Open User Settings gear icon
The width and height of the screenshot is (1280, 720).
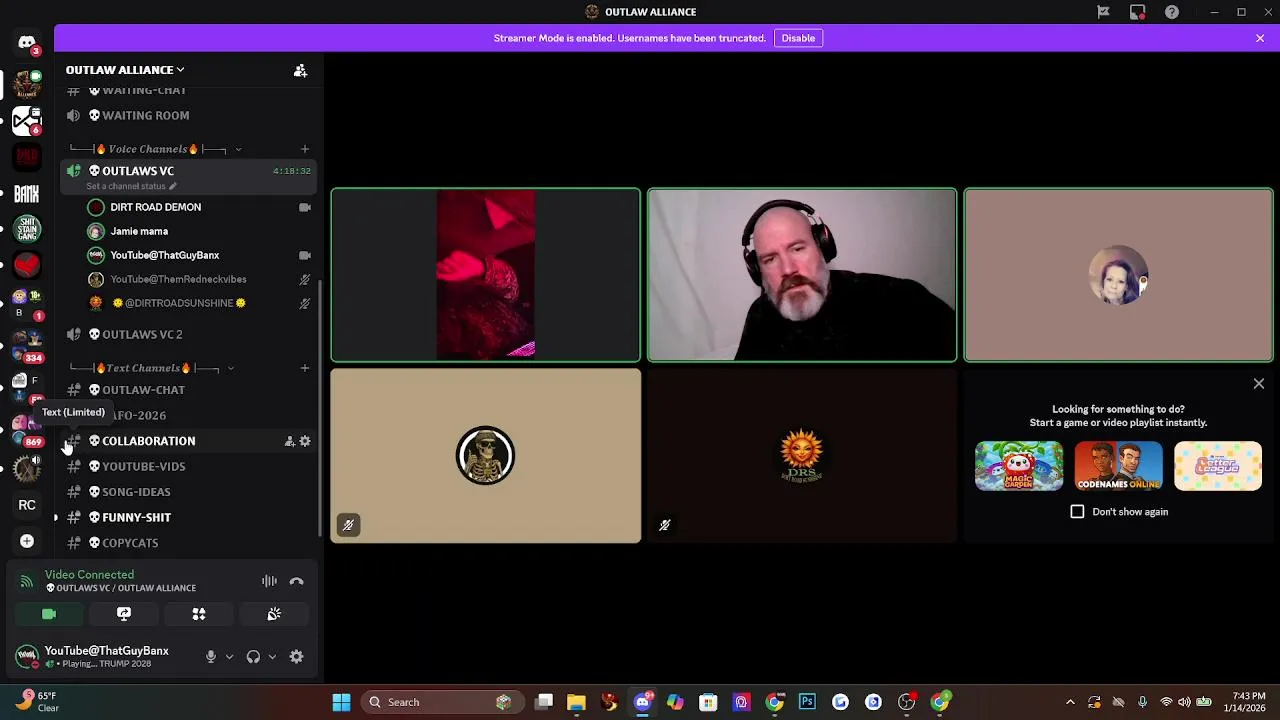pyautogui.click(x=296, y=657)
